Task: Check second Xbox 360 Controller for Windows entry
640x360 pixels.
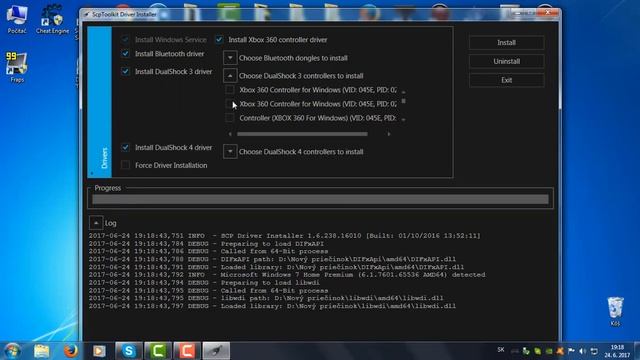Action: point(230,104)
